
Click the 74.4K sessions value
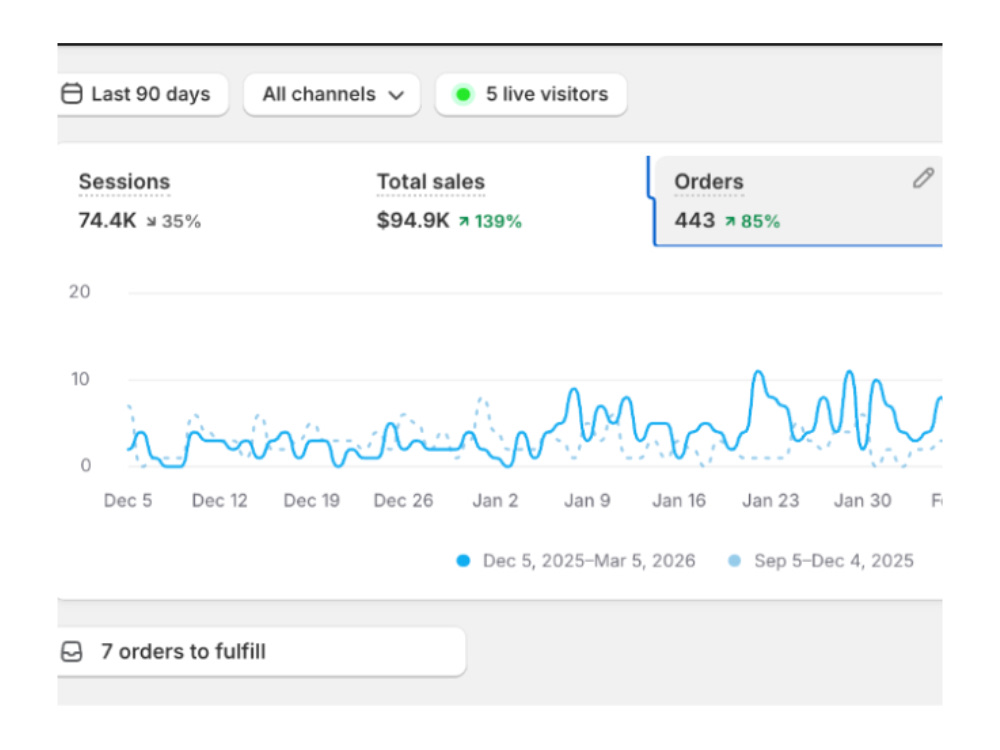tap(107, 221)
